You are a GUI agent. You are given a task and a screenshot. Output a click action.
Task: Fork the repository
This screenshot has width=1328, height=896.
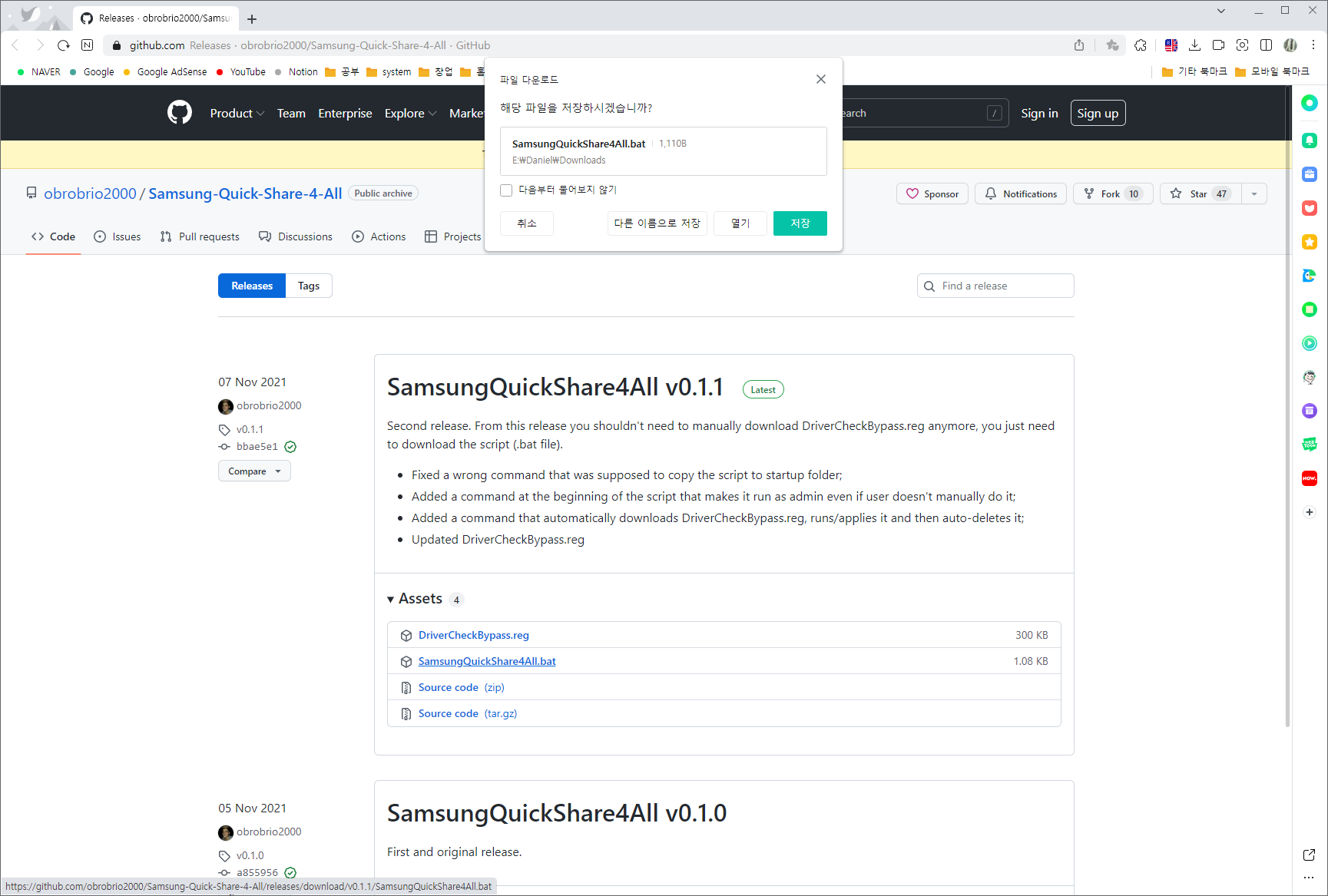coord(1113,194)
